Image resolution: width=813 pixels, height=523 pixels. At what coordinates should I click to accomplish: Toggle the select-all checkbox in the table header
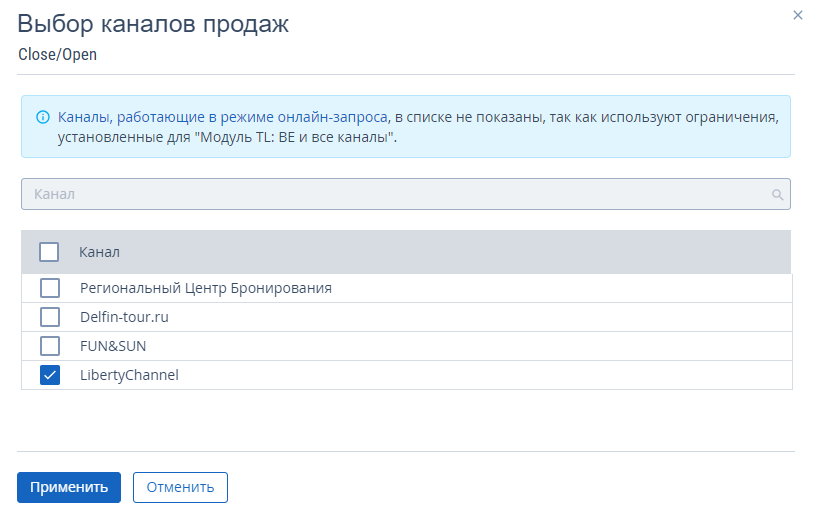tap(49, 252)
